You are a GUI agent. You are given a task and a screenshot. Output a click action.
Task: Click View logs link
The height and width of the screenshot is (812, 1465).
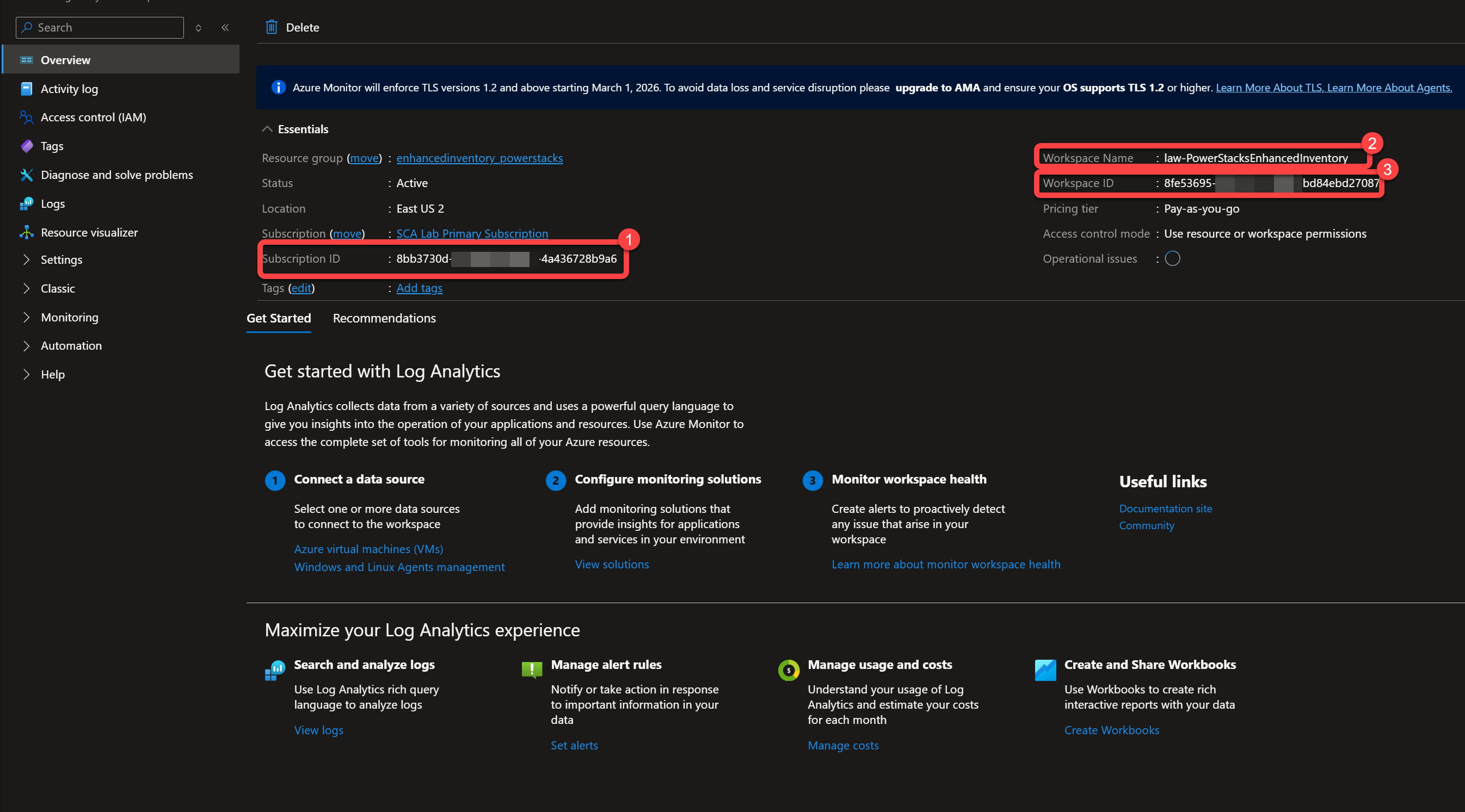pyautogui.click(x=318, y=730)
